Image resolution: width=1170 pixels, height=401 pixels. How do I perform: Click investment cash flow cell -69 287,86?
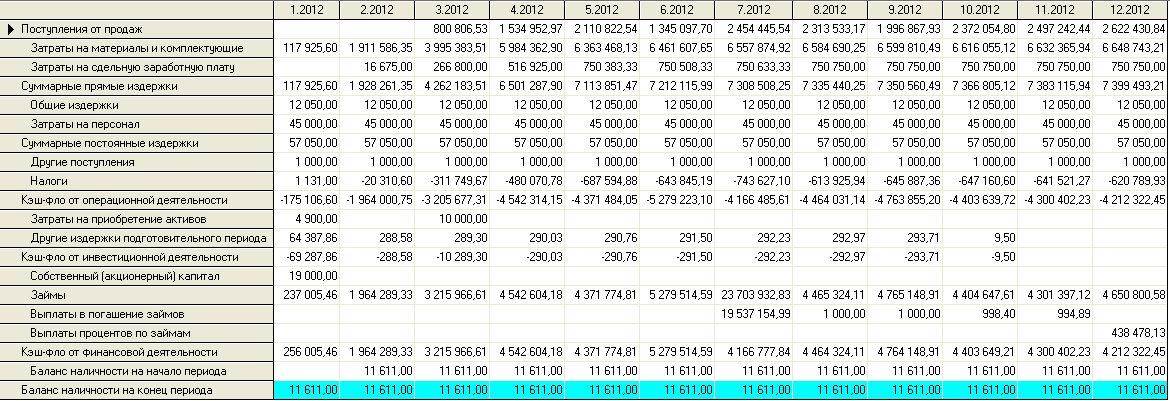(307, 257)
